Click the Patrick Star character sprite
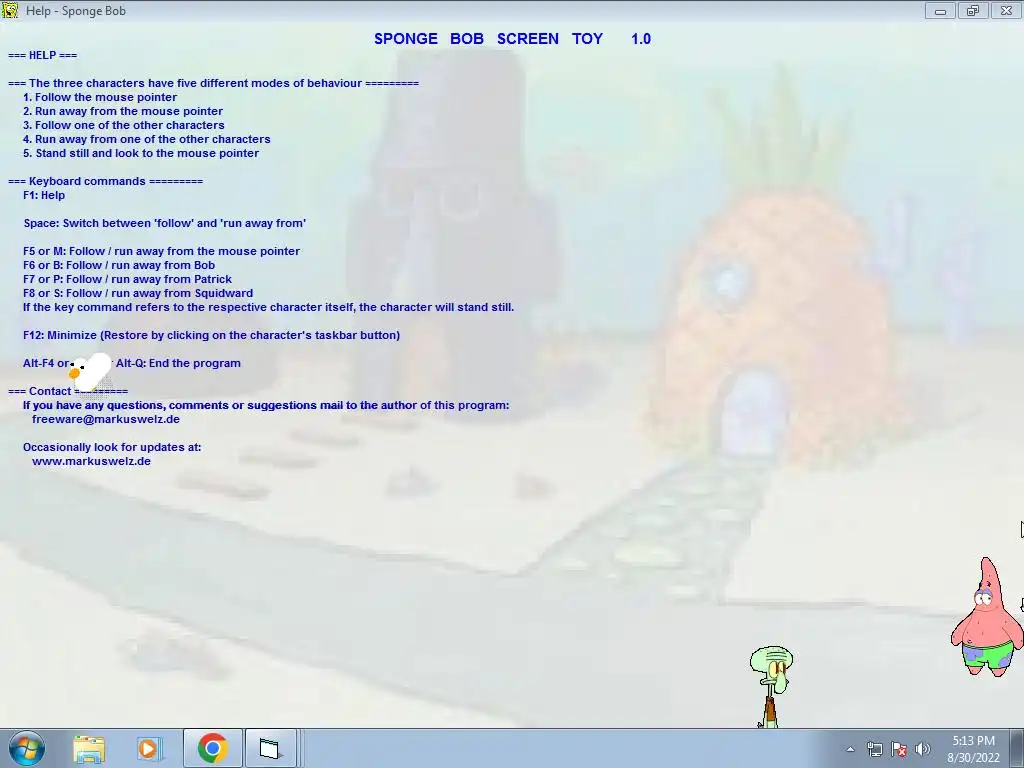1024x768 pixels. coord(987,616)
